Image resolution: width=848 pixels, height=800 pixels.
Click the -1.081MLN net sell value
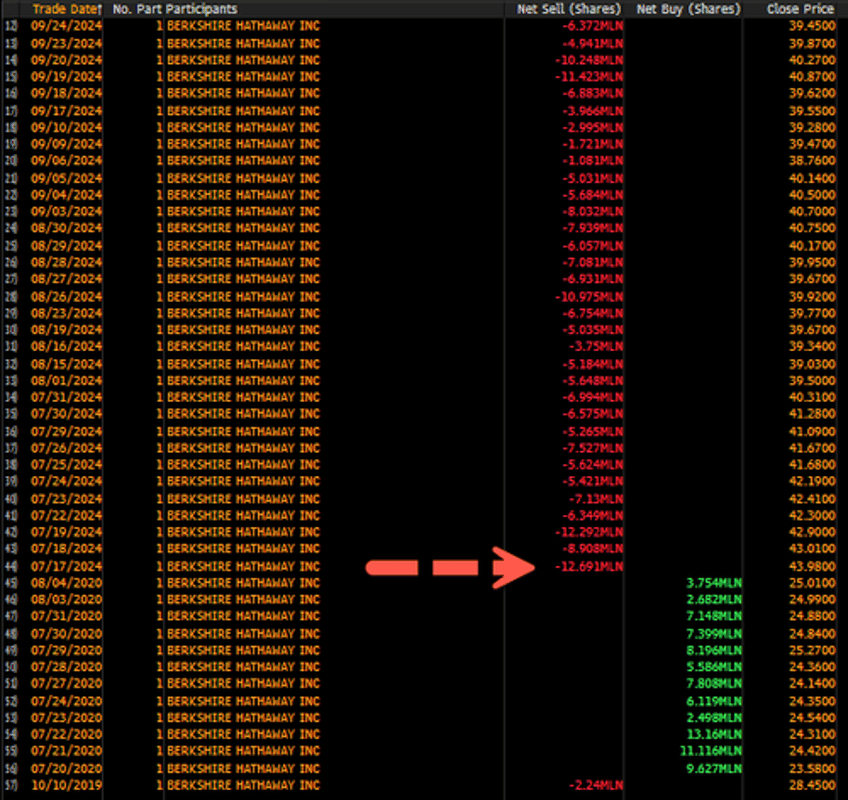click(592, 161)
